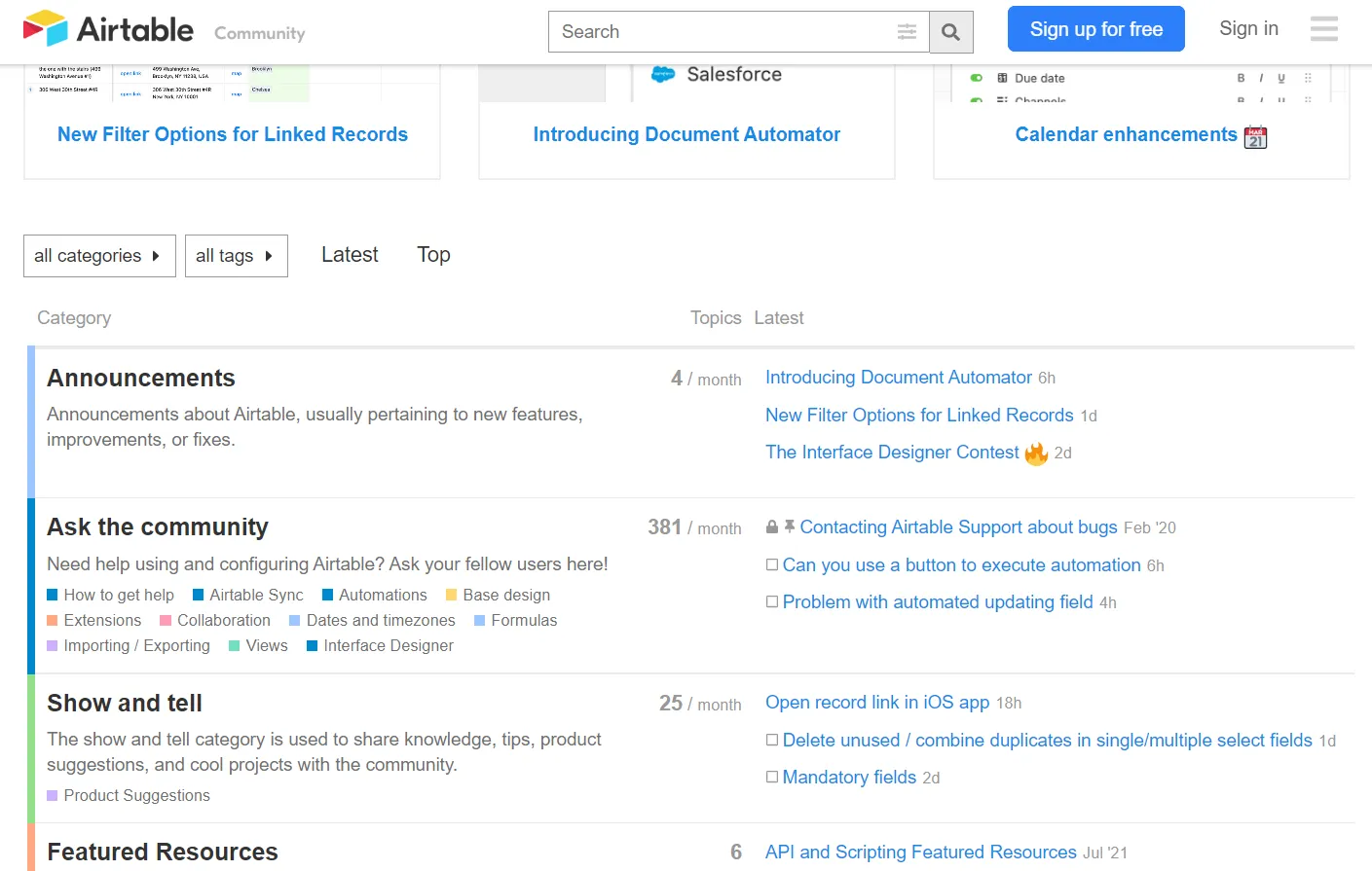
Task: Open advanced search filter options icon
Action: pyautogui.click(x=907, y=32)
